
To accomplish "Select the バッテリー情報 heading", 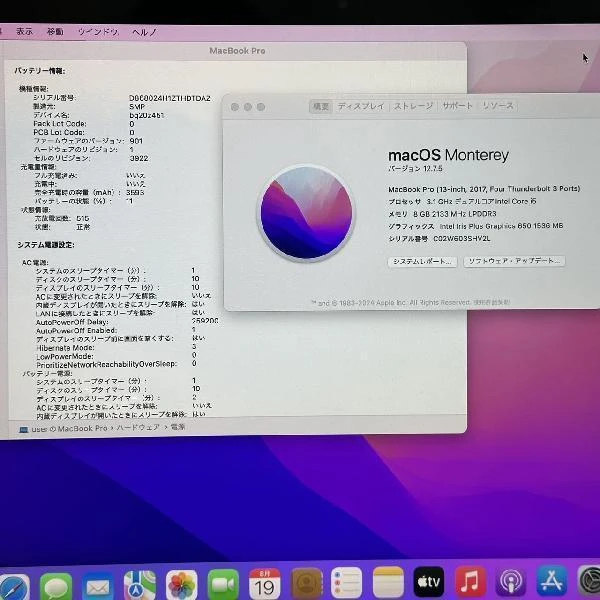I will click(40, 71).
